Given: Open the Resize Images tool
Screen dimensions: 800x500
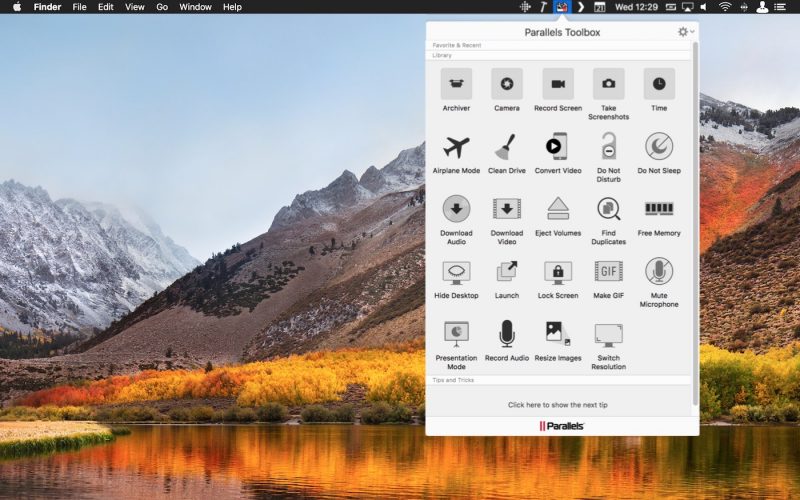Looking at the screenshot, I should (558, 340).
